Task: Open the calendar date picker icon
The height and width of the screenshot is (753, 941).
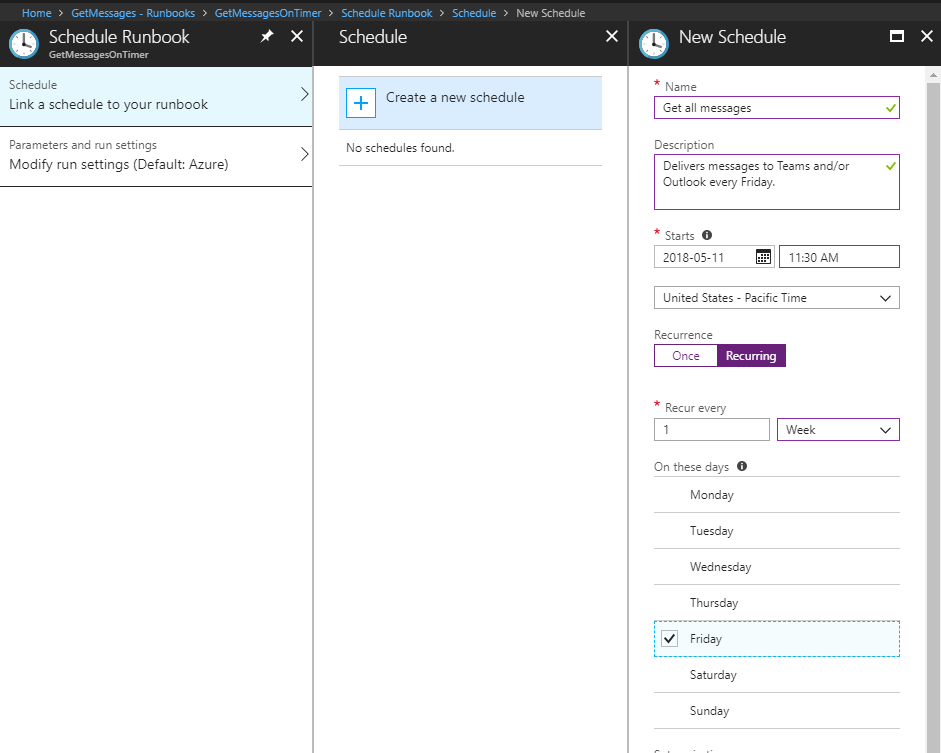Action: click(763, 257)
